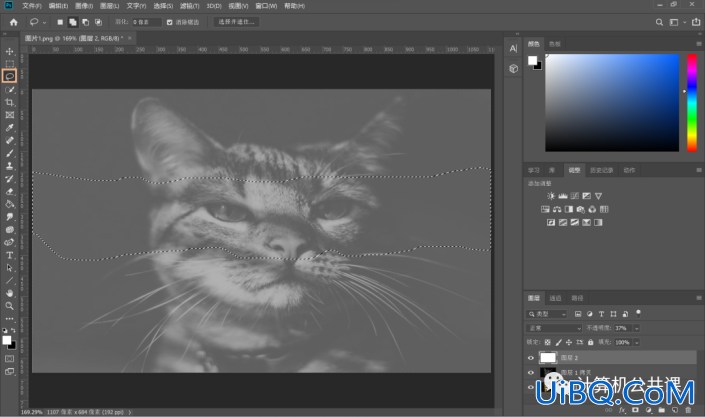Select the Frame tool

pyautogui.click(x=9, y=115)
